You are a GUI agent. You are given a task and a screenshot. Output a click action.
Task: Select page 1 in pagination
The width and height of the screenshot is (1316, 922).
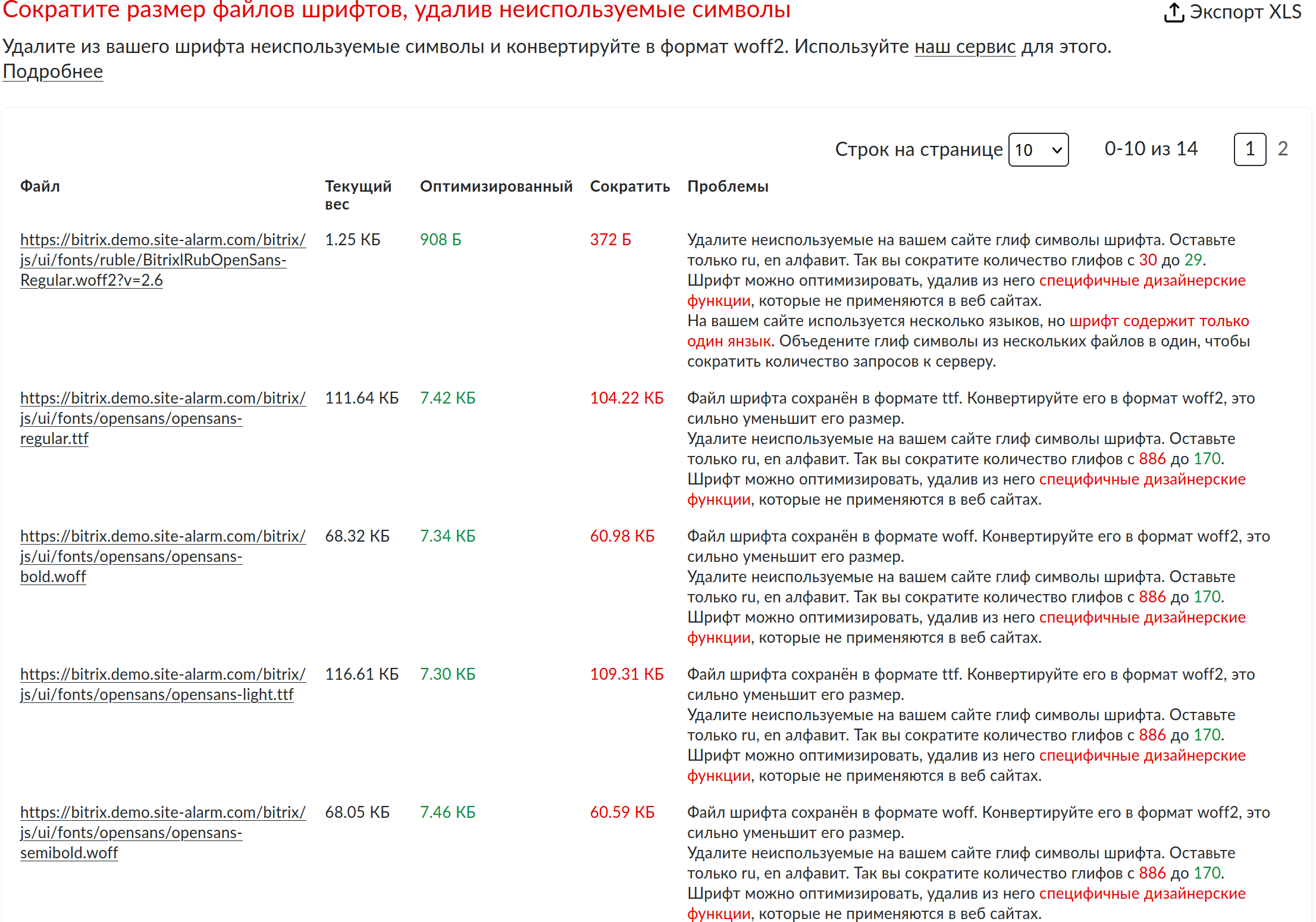(1249, 149)
